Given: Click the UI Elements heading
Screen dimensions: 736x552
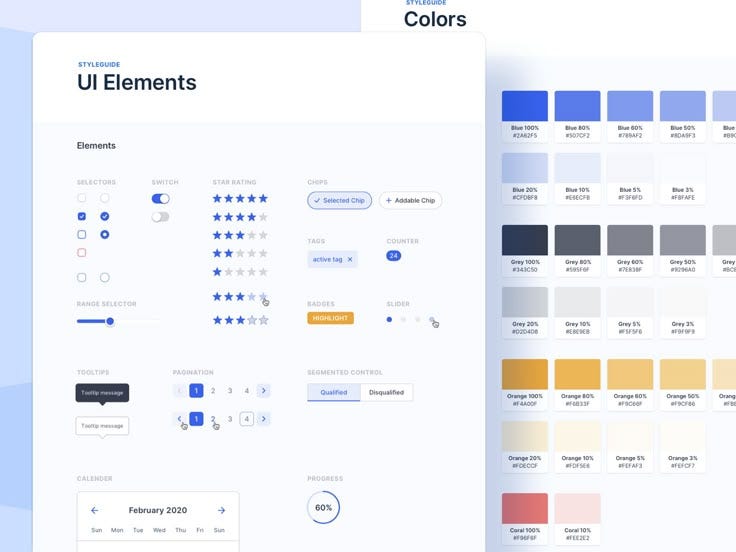Looking at the screenshot, I should tap(137, 83).
